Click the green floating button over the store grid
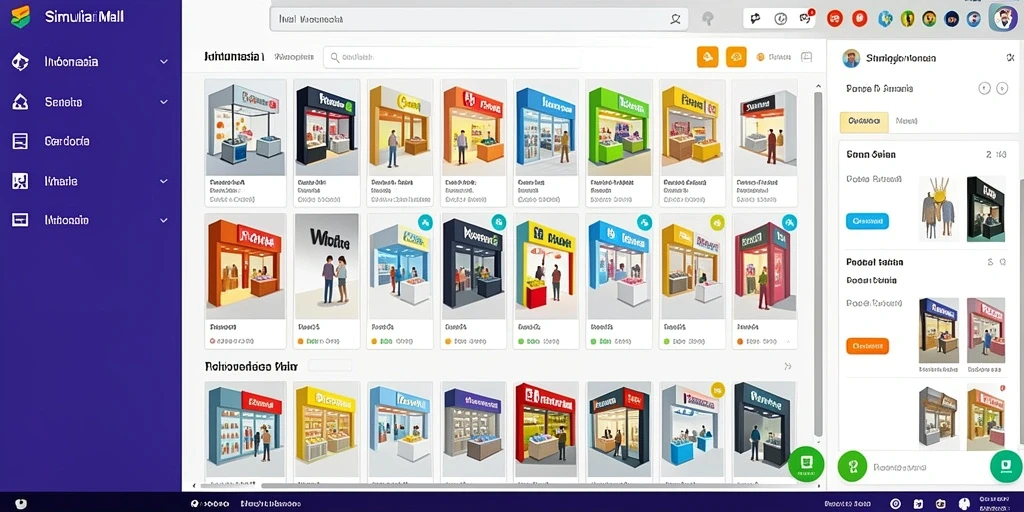Viewport: 1024px width, 512px height. pyautogui.click(x=805, y=464)
